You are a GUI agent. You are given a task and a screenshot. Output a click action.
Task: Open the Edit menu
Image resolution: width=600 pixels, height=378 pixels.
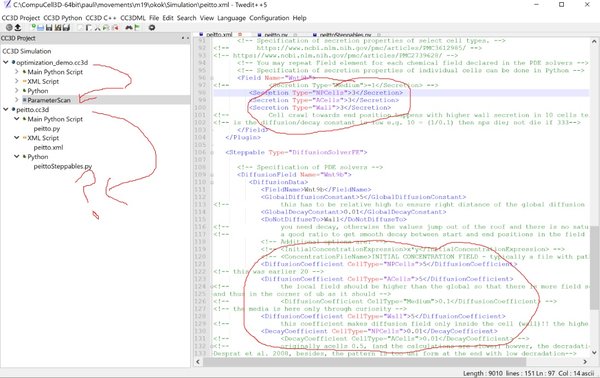[168, 18]
